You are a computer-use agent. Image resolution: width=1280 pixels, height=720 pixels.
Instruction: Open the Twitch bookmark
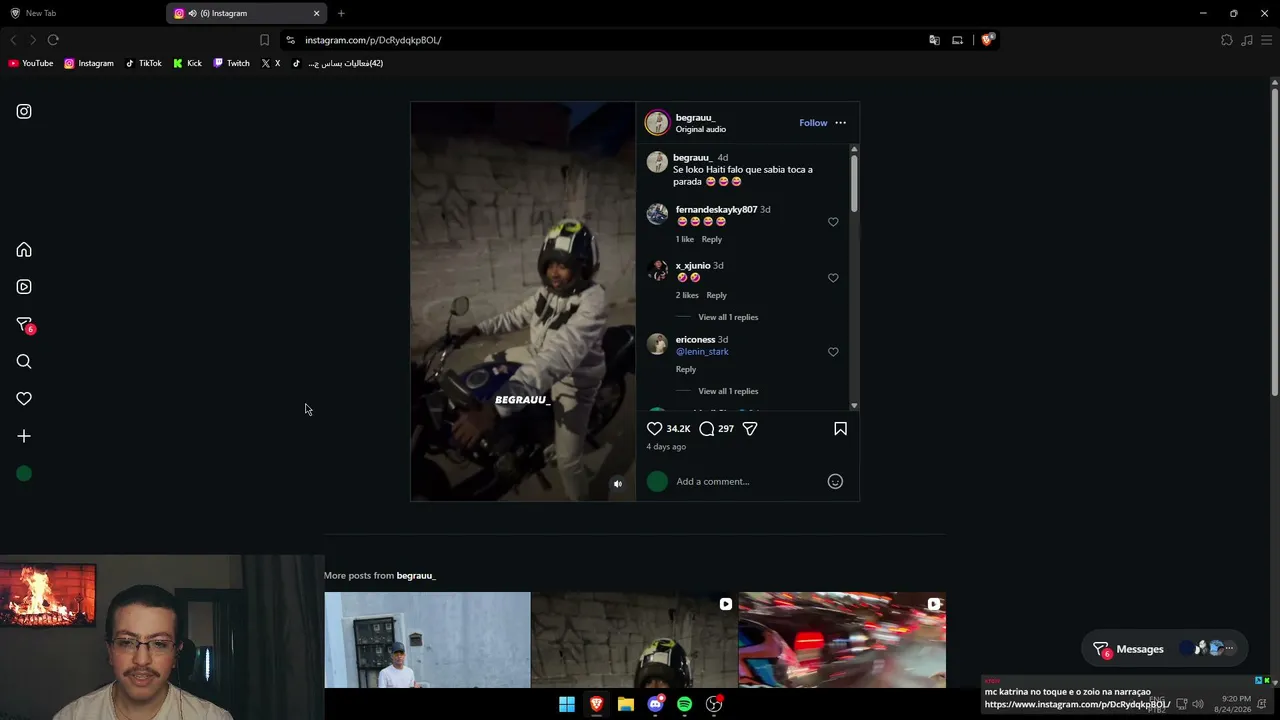coord(231,64)
